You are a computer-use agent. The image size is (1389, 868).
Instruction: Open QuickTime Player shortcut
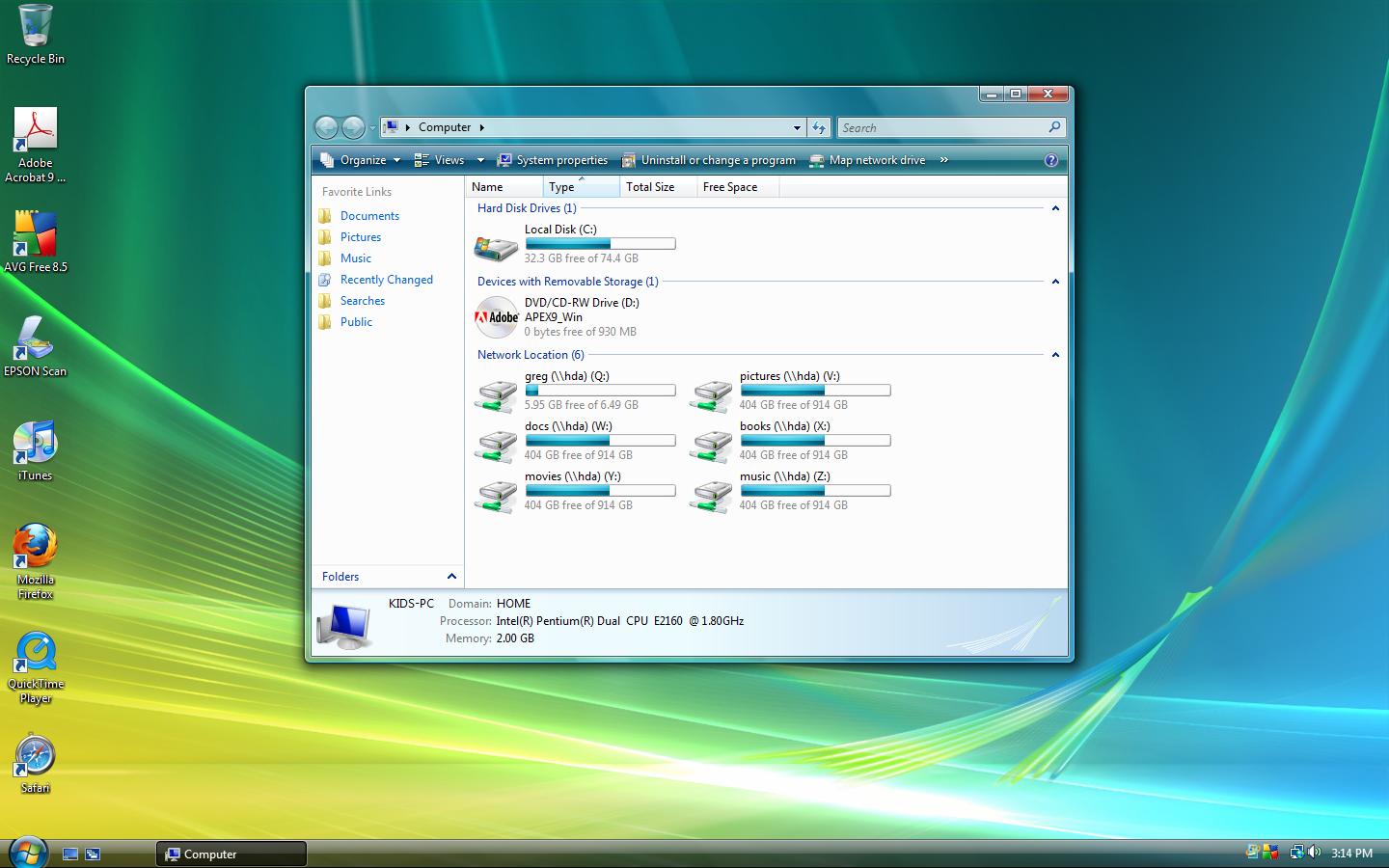[x=36, y=667]
